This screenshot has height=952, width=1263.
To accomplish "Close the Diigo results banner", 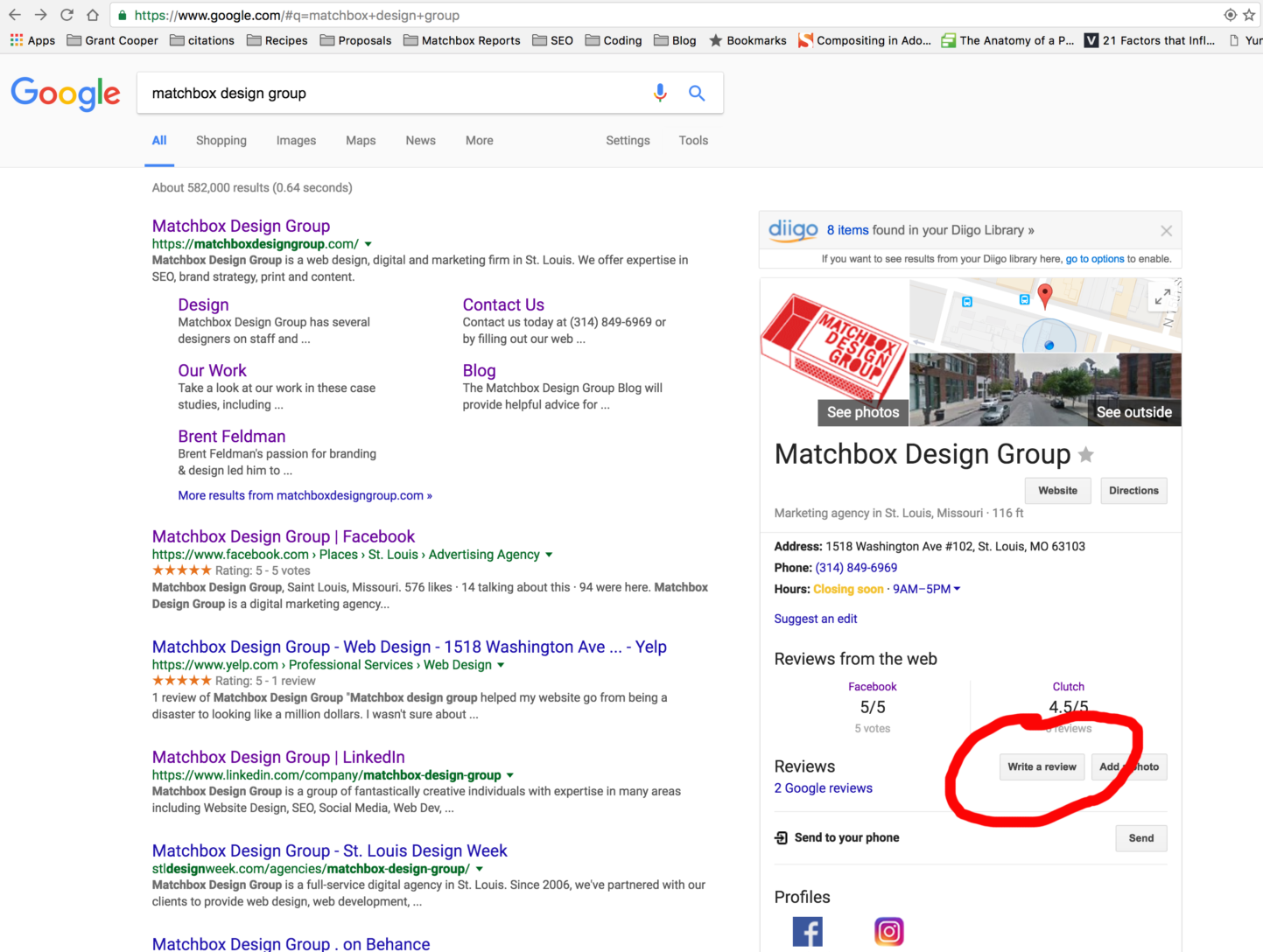I will pos(1166,231).
